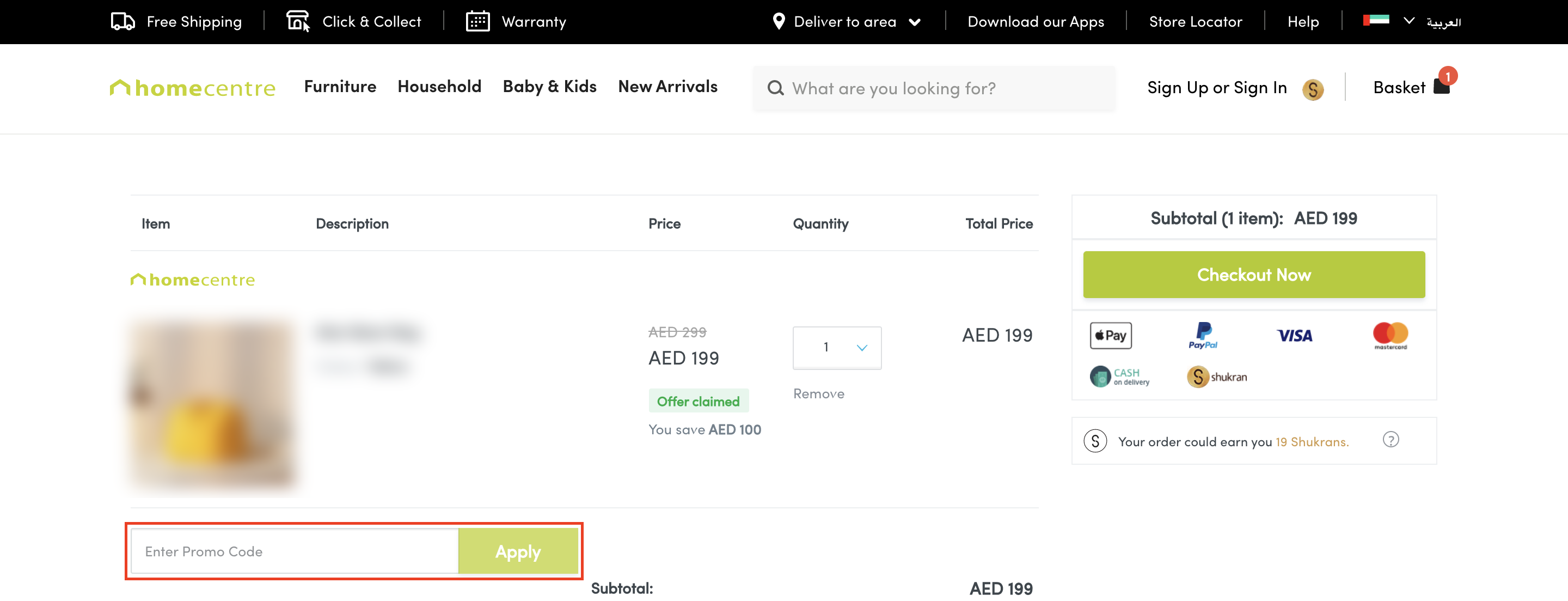Viewport: 1568px width, 601px height.
Task: Click the Checkout Now button
Action: (1254, 275)
